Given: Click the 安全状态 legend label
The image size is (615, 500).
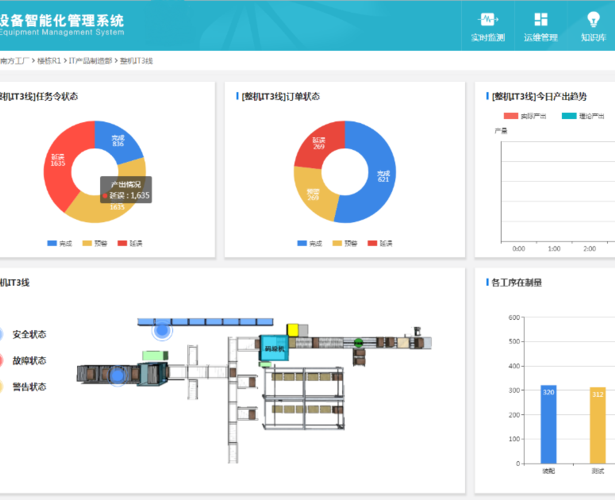Looking at the screenshot, I should click(x=29, y=335).
